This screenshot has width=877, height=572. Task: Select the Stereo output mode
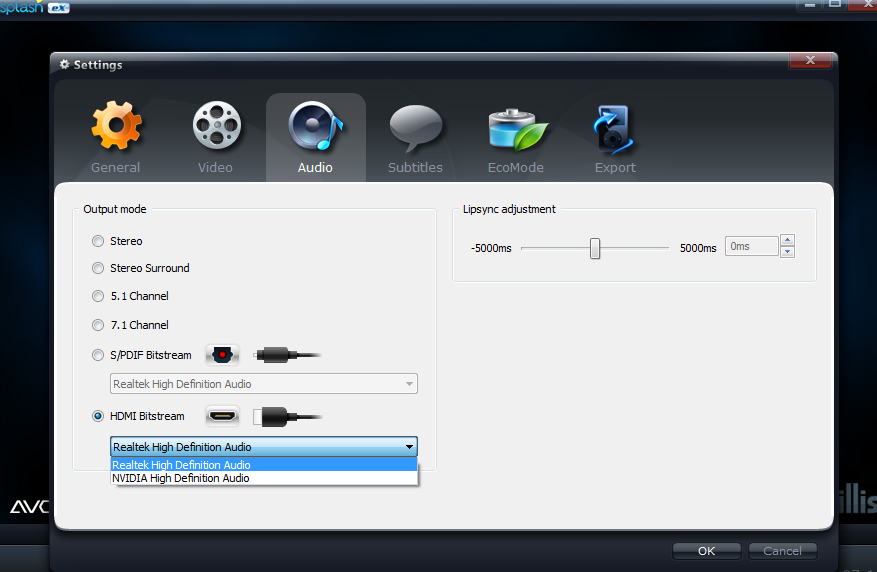(x=98, y=241)
